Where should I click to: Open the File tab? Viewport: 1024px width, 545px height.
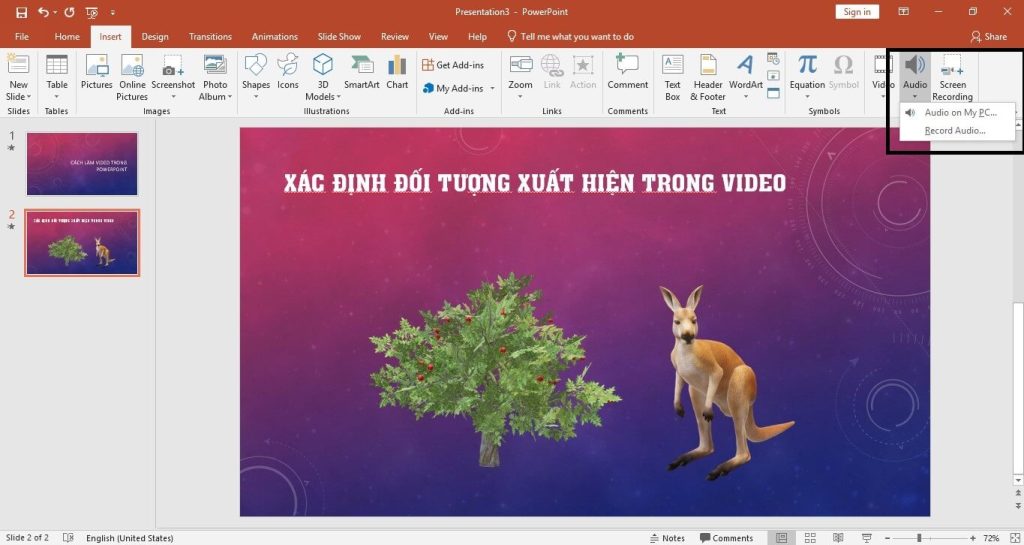point(22,37)
